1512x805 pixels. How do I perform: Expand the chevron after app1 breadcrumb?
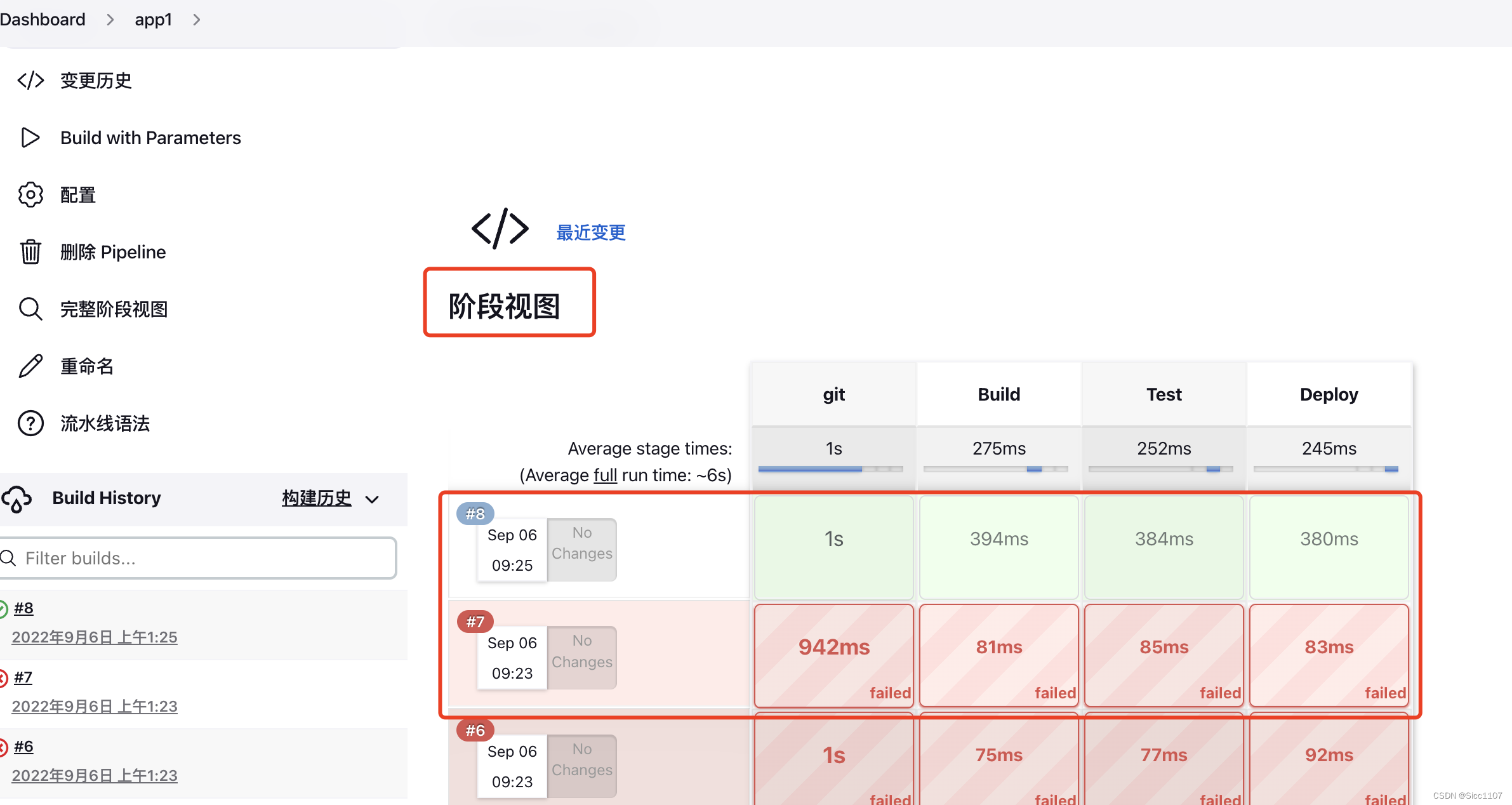click(x=197, y=20)
